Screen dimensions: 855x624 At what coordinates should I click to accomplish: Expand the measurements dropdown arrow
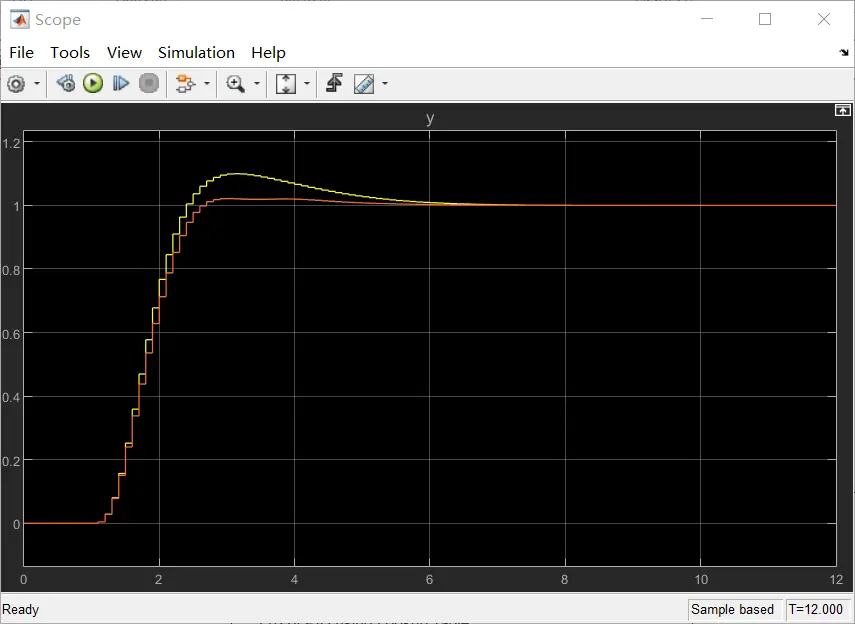385,83
